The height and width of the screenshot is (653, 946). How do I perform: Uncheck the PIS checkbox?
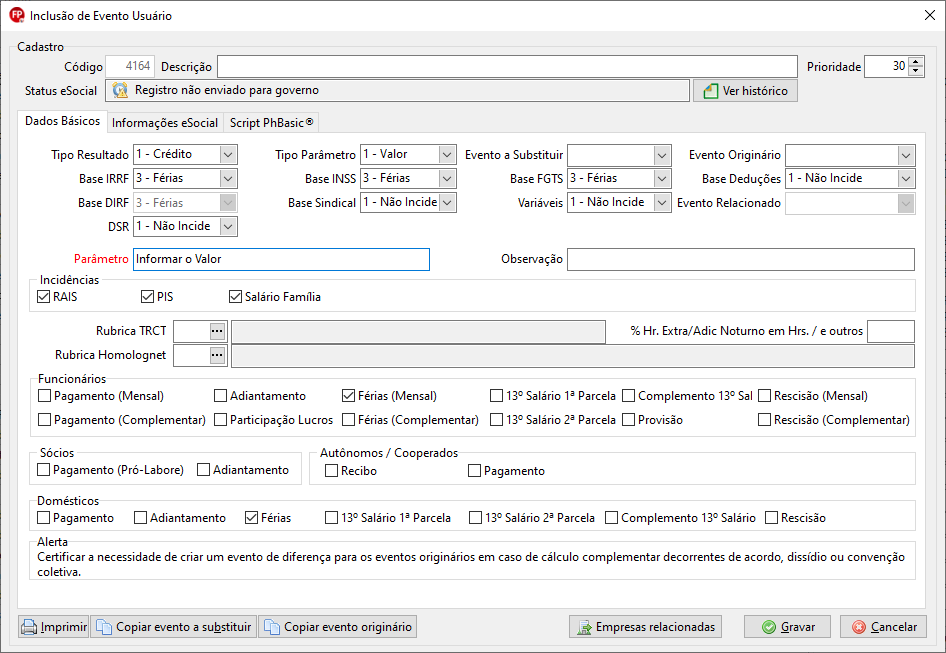pyautogui.click(x=147, y=296)
